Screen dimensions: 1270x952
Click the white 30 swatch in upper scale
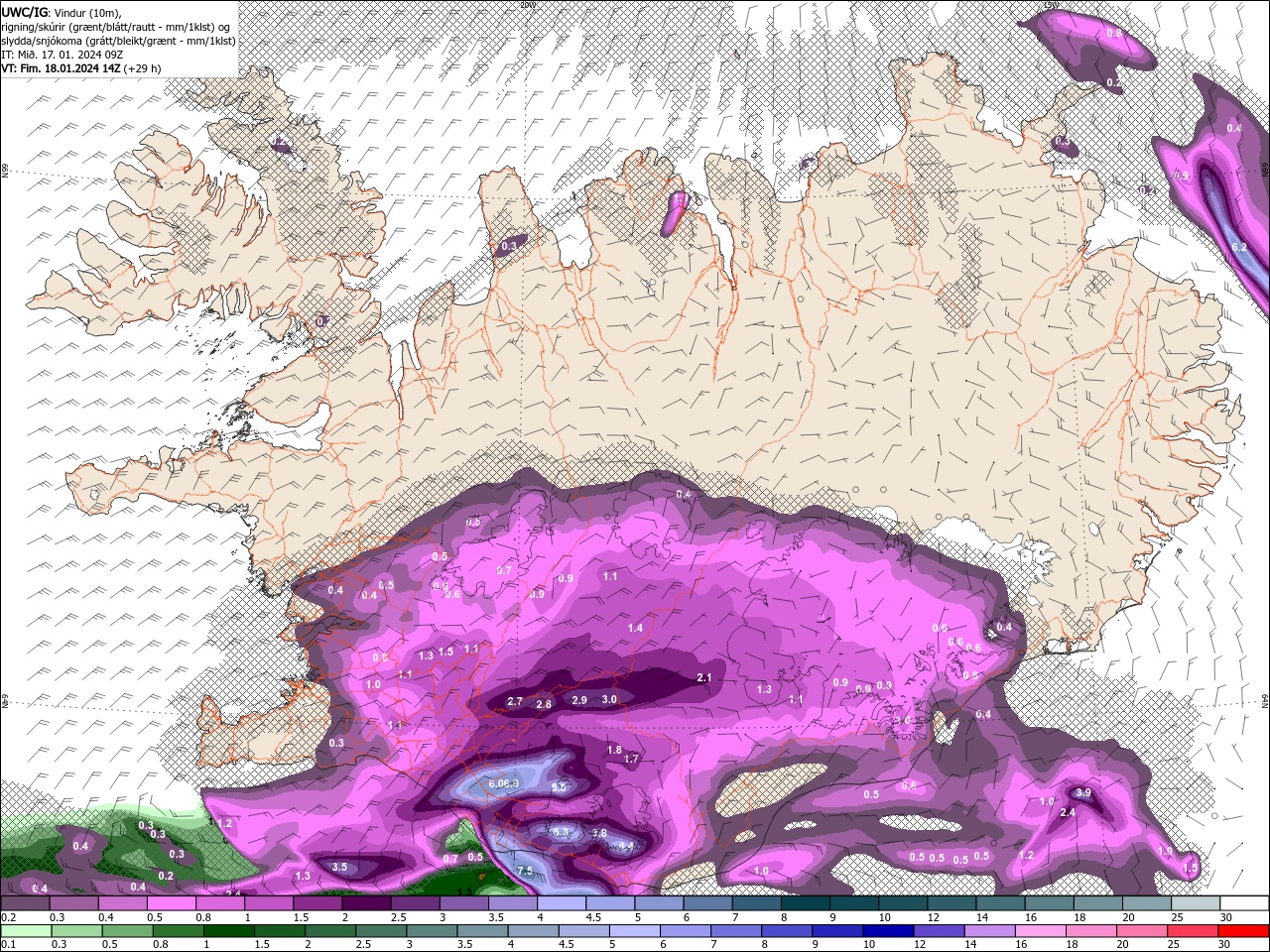click(1244, 903)
